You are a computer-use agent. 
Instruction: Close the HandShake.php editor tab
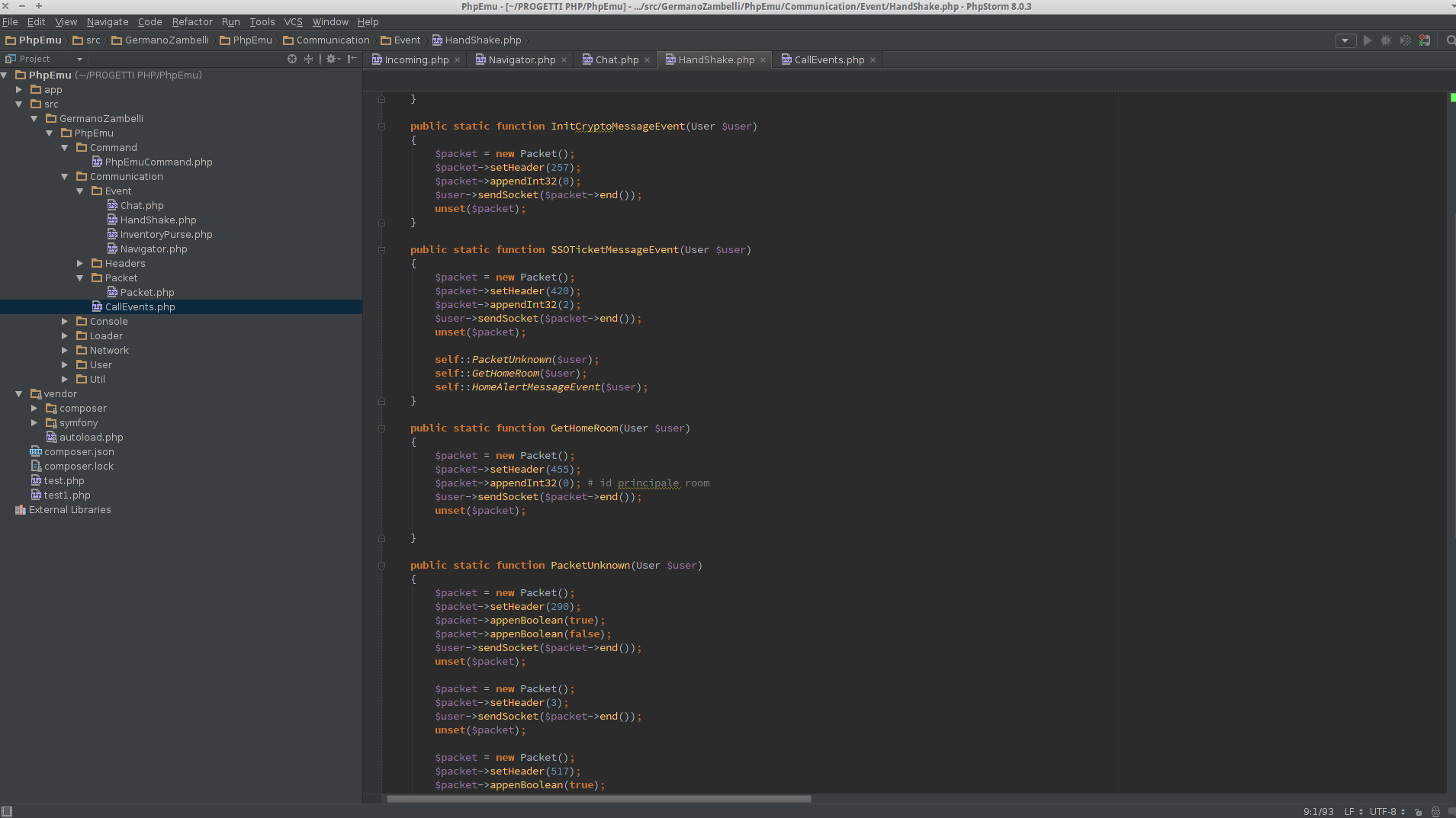(763, 60)
